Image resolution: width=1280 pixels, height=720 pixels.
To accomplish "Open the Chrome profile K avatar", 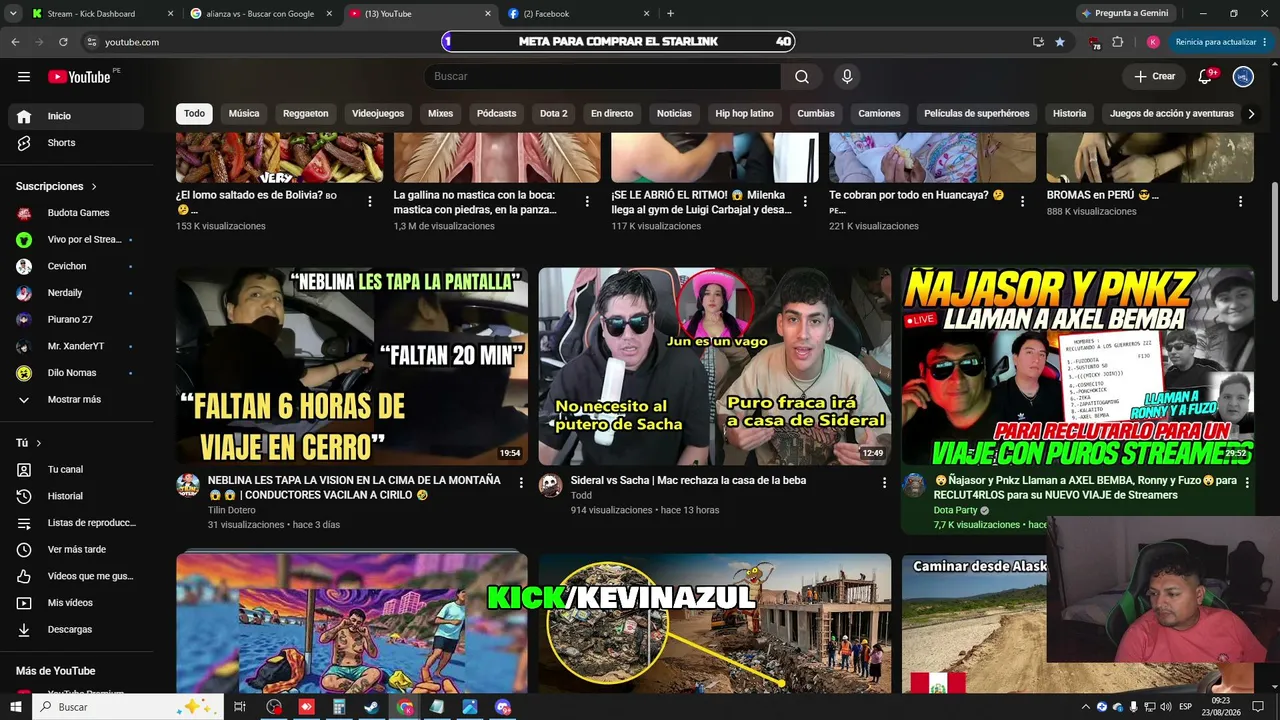I will (x=1153, y=42).
